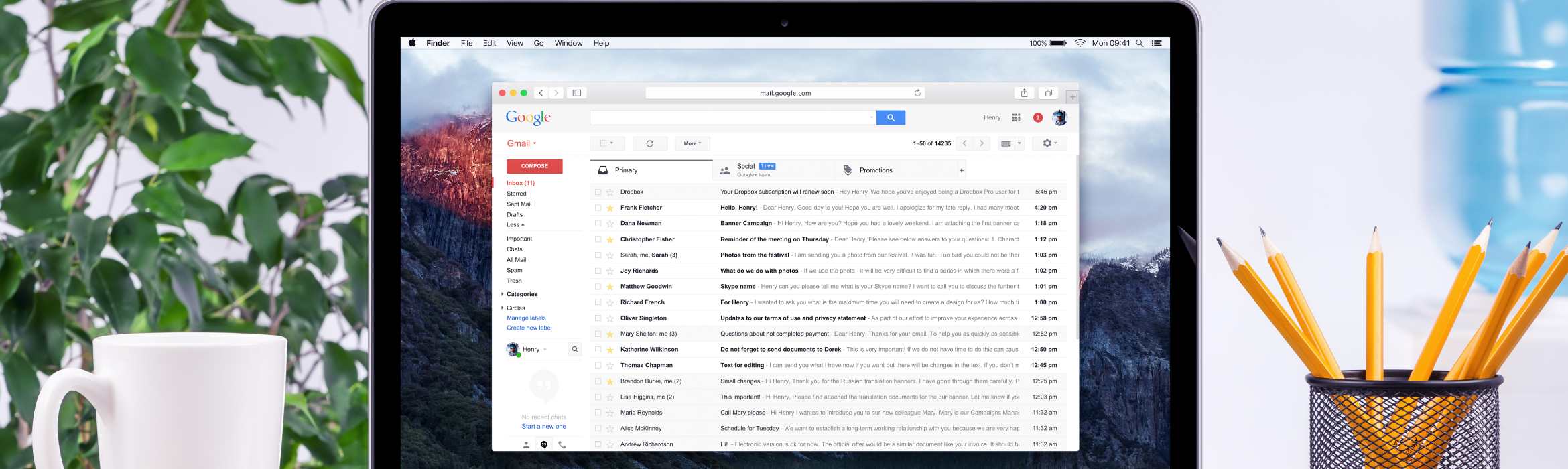Switch to the Primary tab

tap(651, 170)
